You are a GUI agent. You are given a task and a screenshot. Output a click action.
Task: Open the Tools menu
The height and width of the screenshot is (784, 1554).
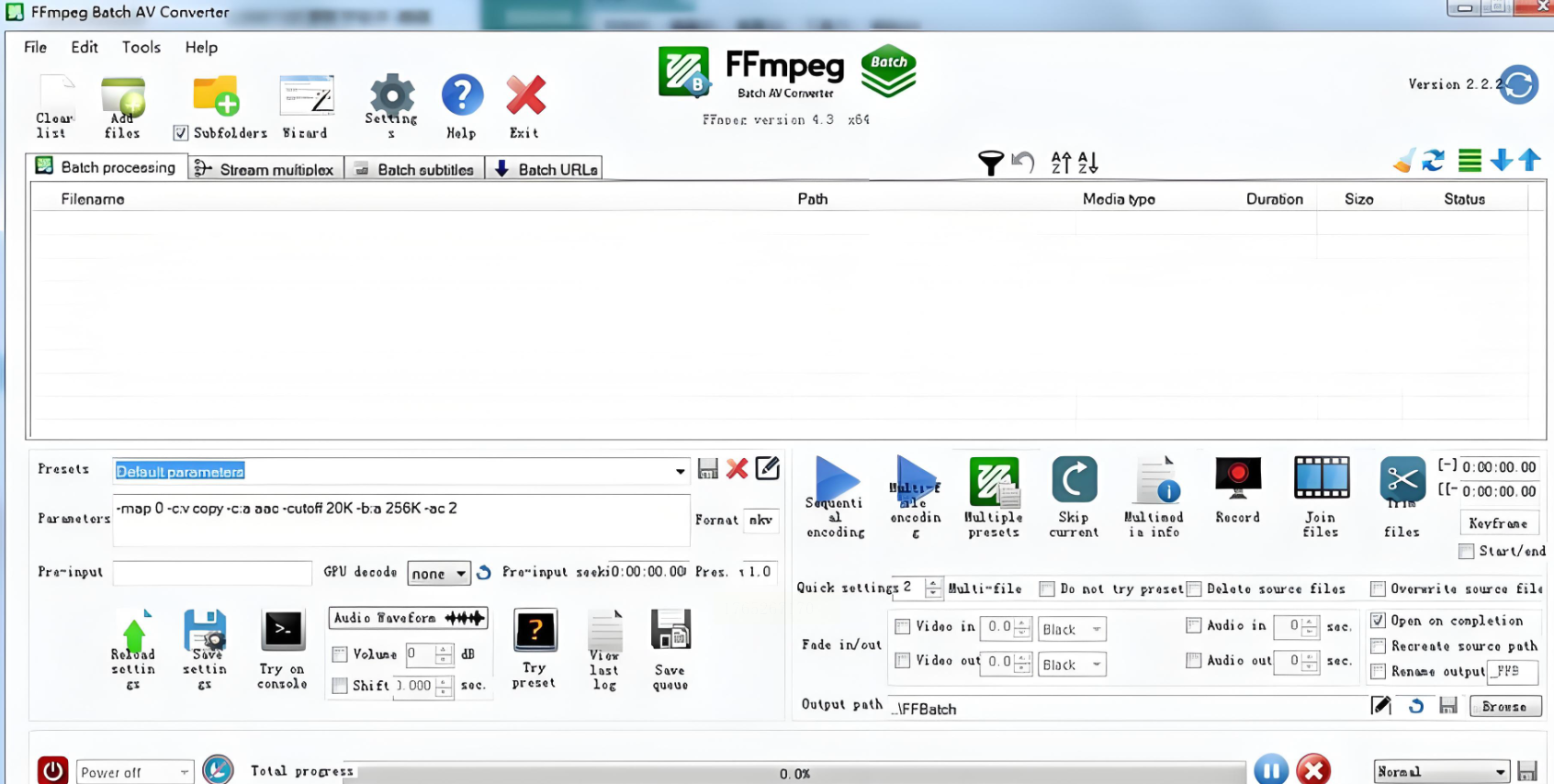(141, 48)
